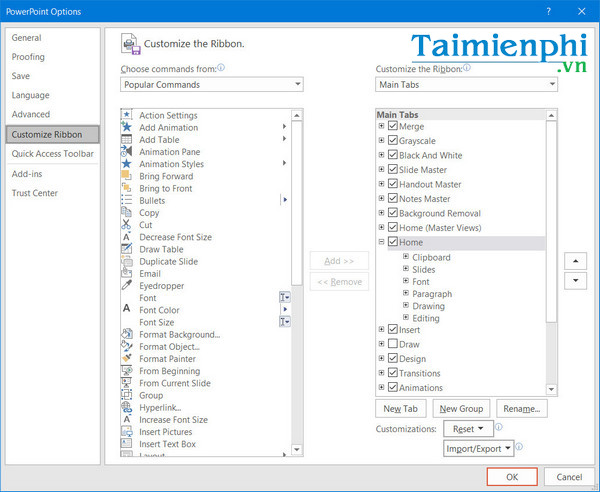Screen dimensions: 600x492
Task: Choose the Draw Table pencil icon
Action: 127,249
